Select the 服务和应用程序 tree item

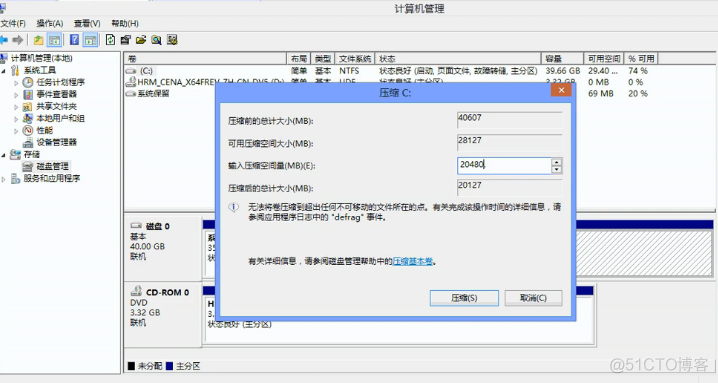point(52,178)
